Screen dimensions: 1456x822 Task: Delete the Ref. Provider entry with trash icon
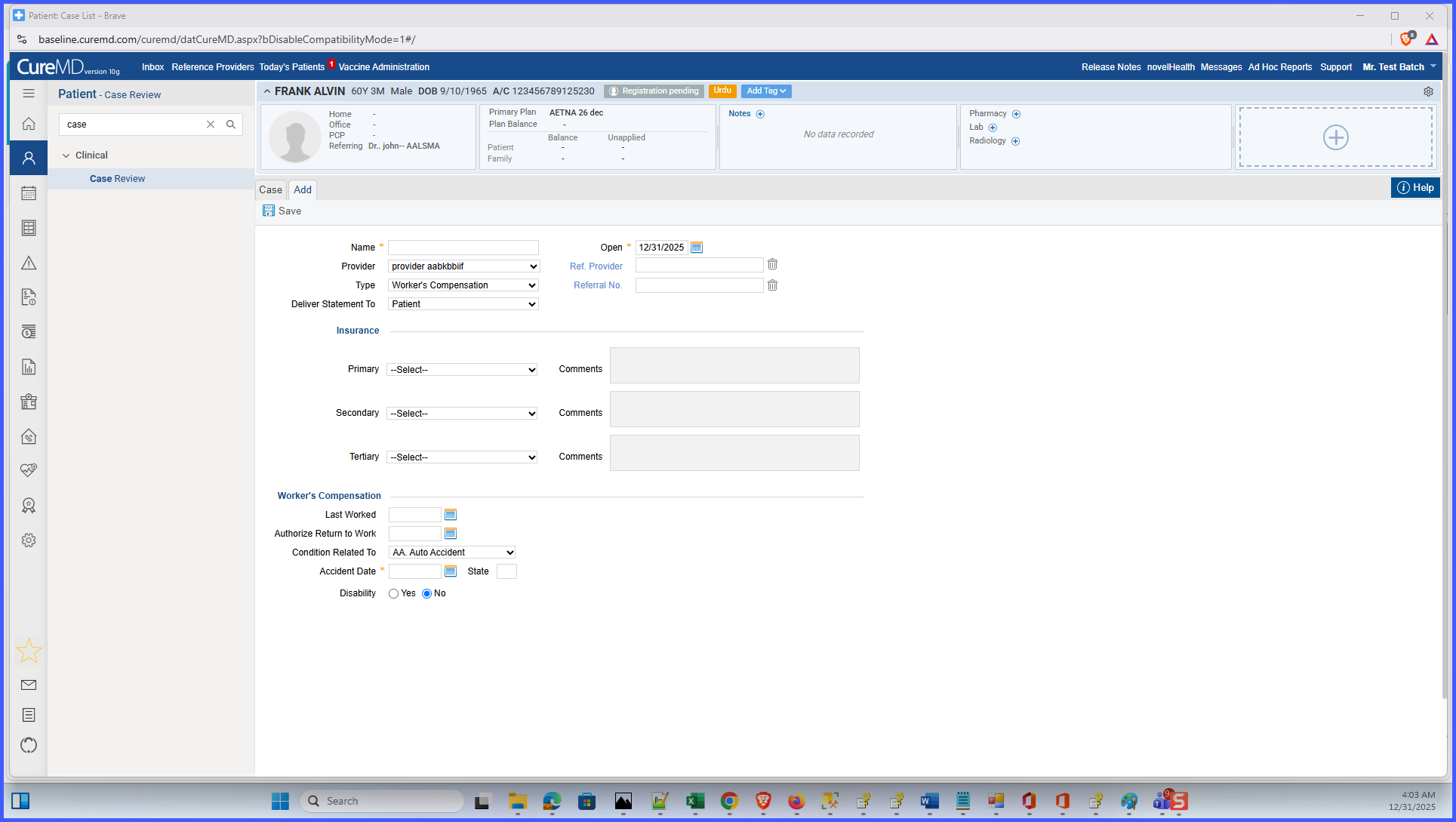772,264
